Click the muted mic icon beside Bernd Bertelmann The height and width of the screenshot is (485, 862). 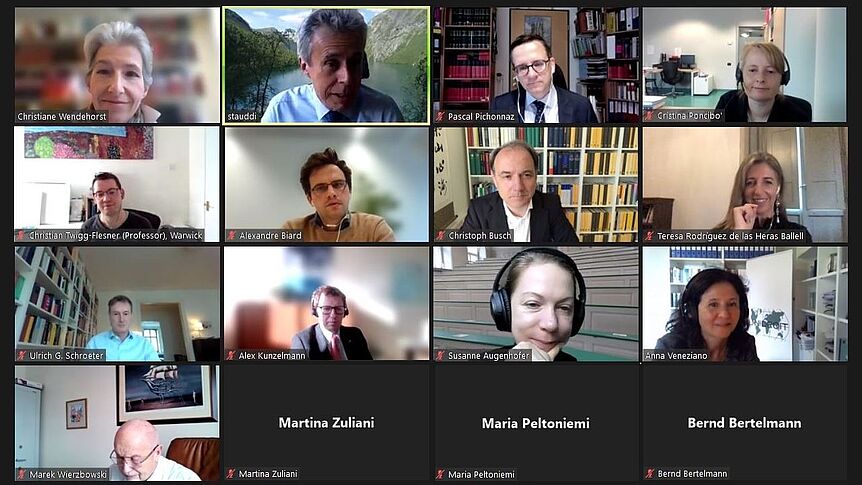click(650, 473)
